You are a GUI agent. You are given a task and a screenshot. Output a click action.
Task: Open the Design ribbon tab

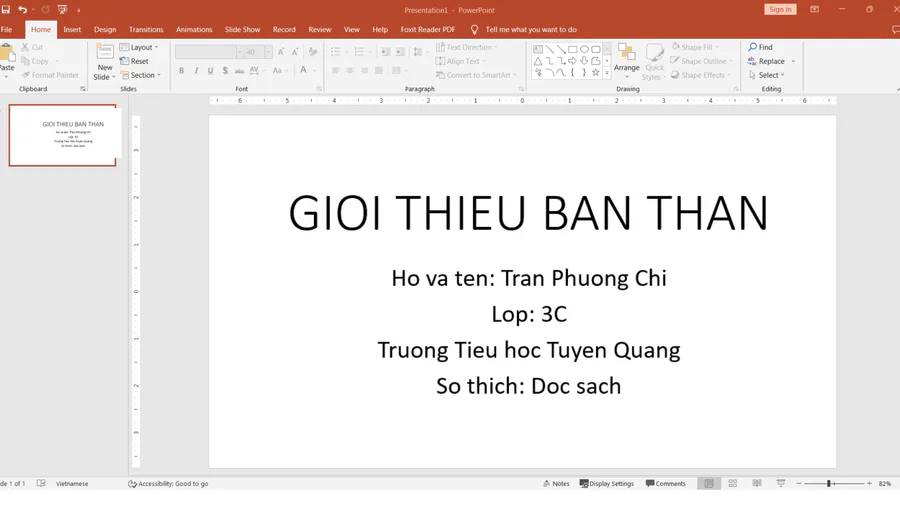[x=105, y=29]
